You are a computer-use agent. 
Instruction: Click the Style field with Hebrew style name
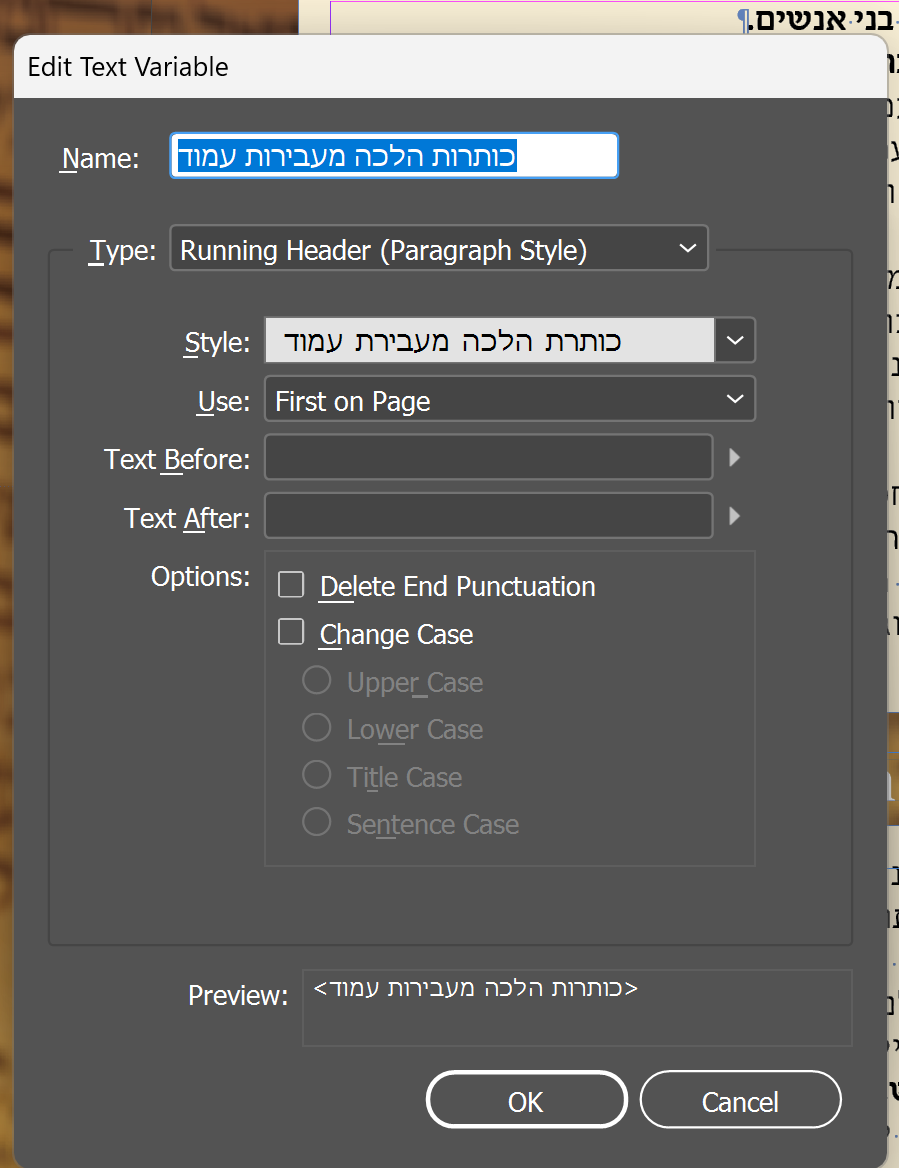(490, 341)
